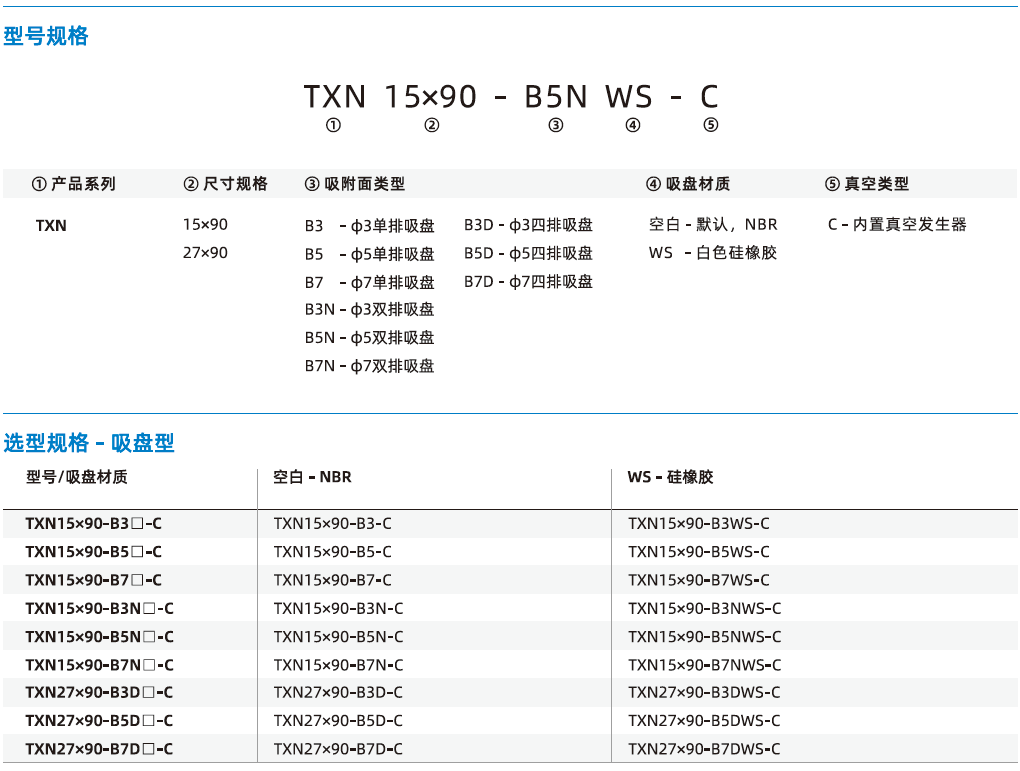
Task: Click the column header ④ 吸盘材质
Action: [688, 184]
